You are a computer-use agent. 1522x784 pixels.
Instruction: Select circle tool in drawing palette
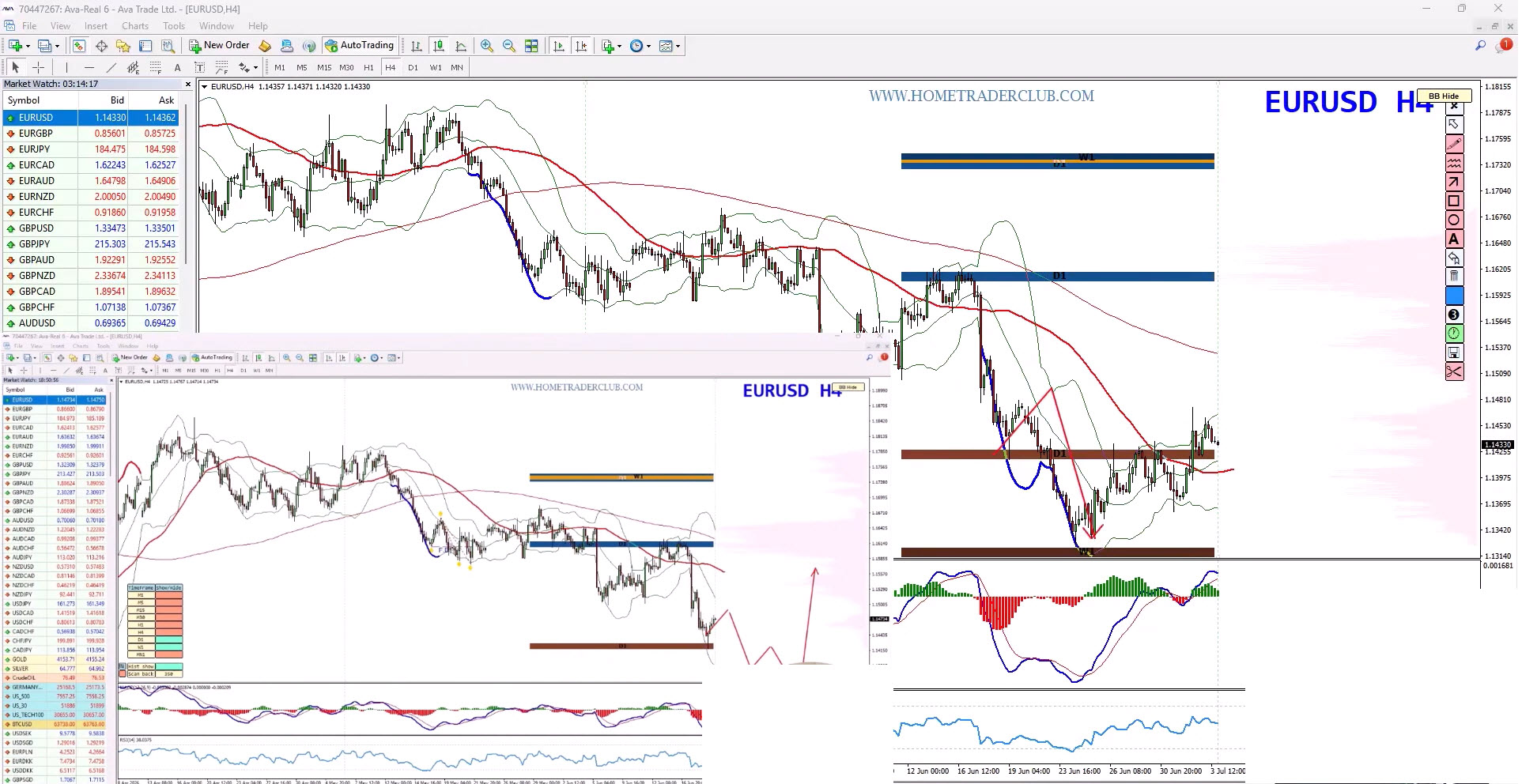coord(1454,220)
